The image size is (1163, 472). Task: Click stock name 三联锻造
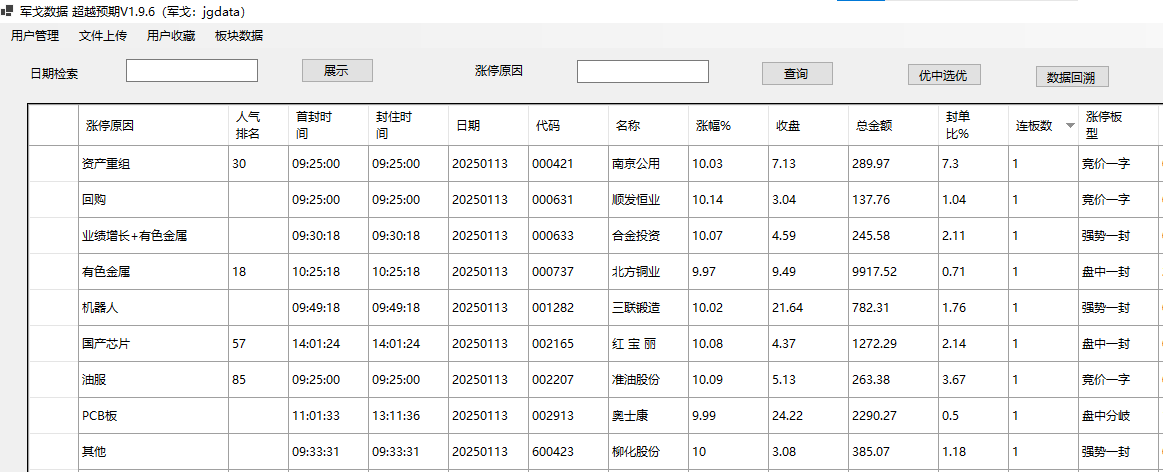(649, 308)
